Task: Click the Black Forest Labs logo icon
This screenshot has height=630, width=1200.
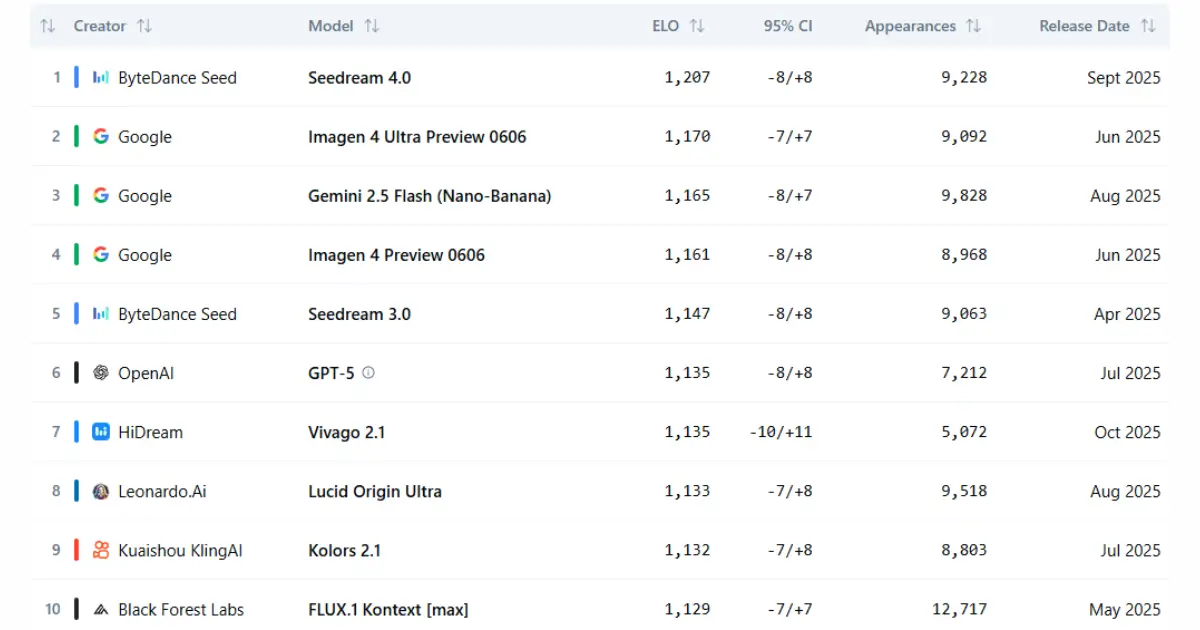Action: (101, 609)
